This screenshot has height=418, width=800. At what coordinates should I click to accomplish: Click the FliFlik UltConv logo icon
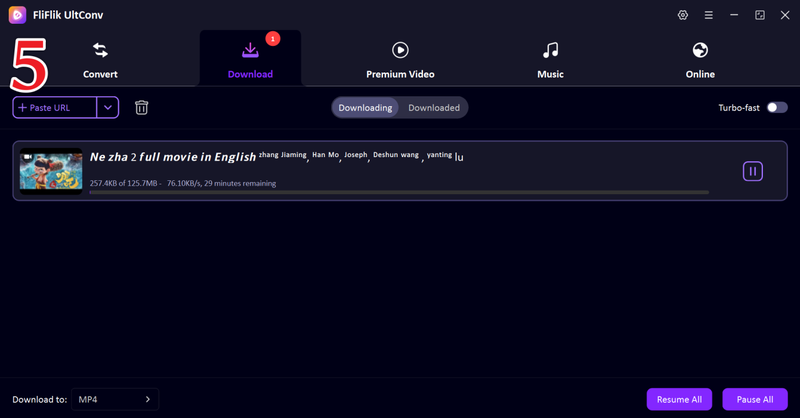(x=17, y=15)
